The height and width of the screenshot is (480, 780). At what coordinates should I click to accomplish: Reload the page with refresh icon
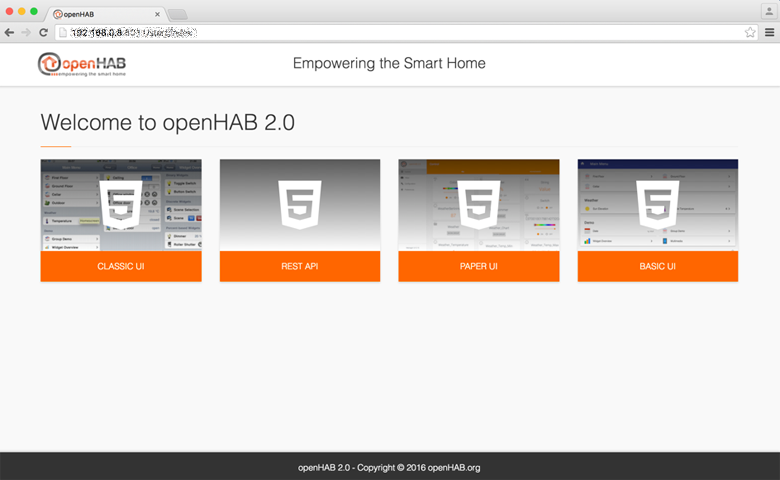(43, 33)
